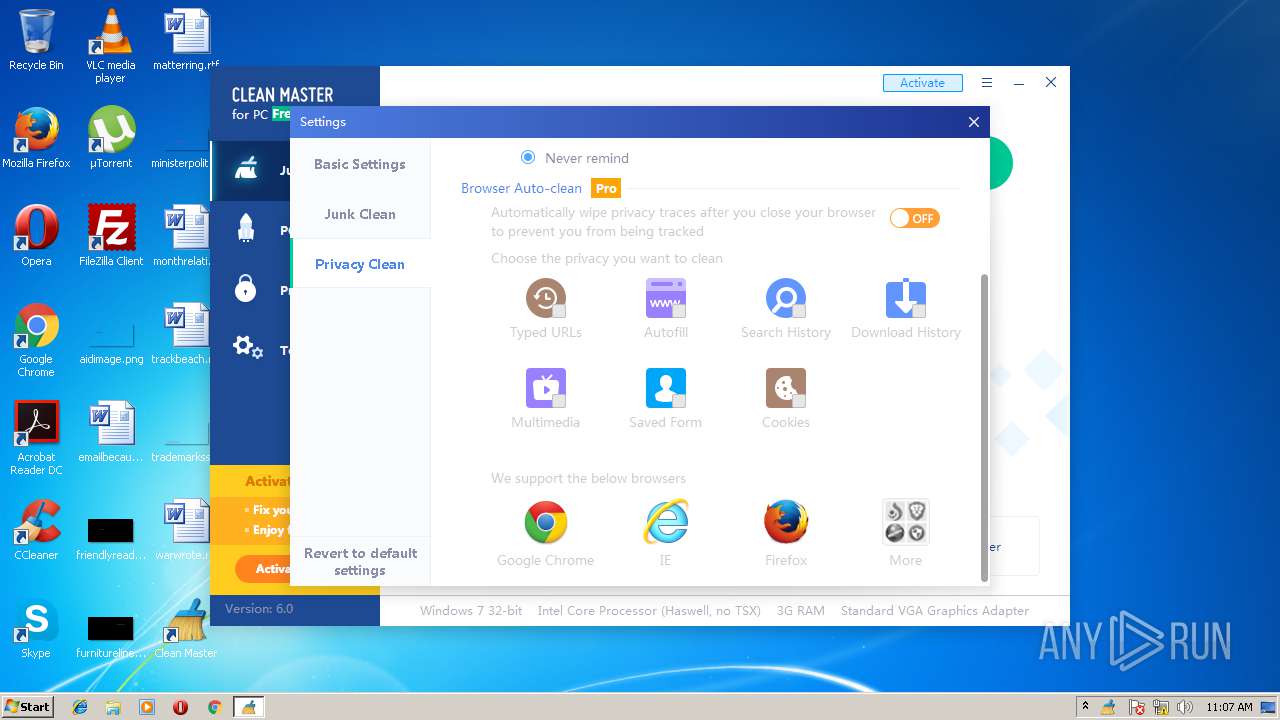Screen dimensions: 1280x720
Task: Click the Activate button in the title bar
Action: [x=922, y=83]
